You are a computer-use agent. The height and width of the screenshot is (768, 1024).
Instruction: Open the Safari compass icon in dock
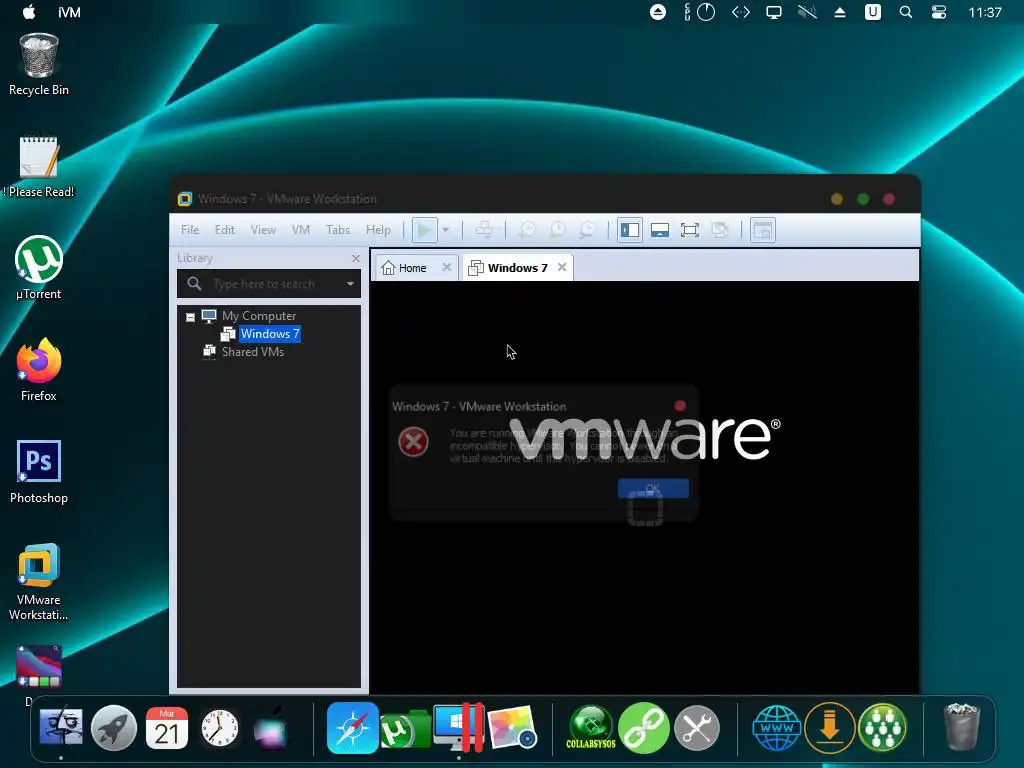pos(353,728)
